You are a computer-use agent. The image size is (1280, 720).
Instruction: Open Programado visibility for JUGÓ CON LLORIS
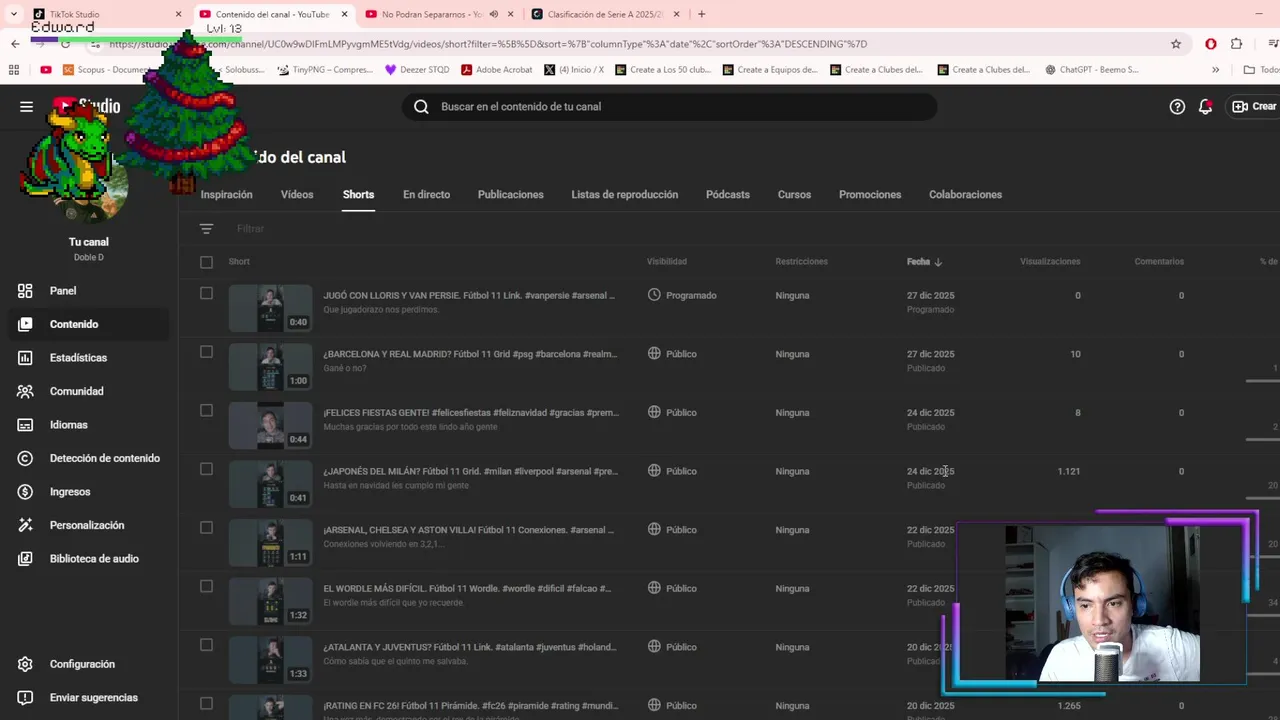tap(681, 296)
